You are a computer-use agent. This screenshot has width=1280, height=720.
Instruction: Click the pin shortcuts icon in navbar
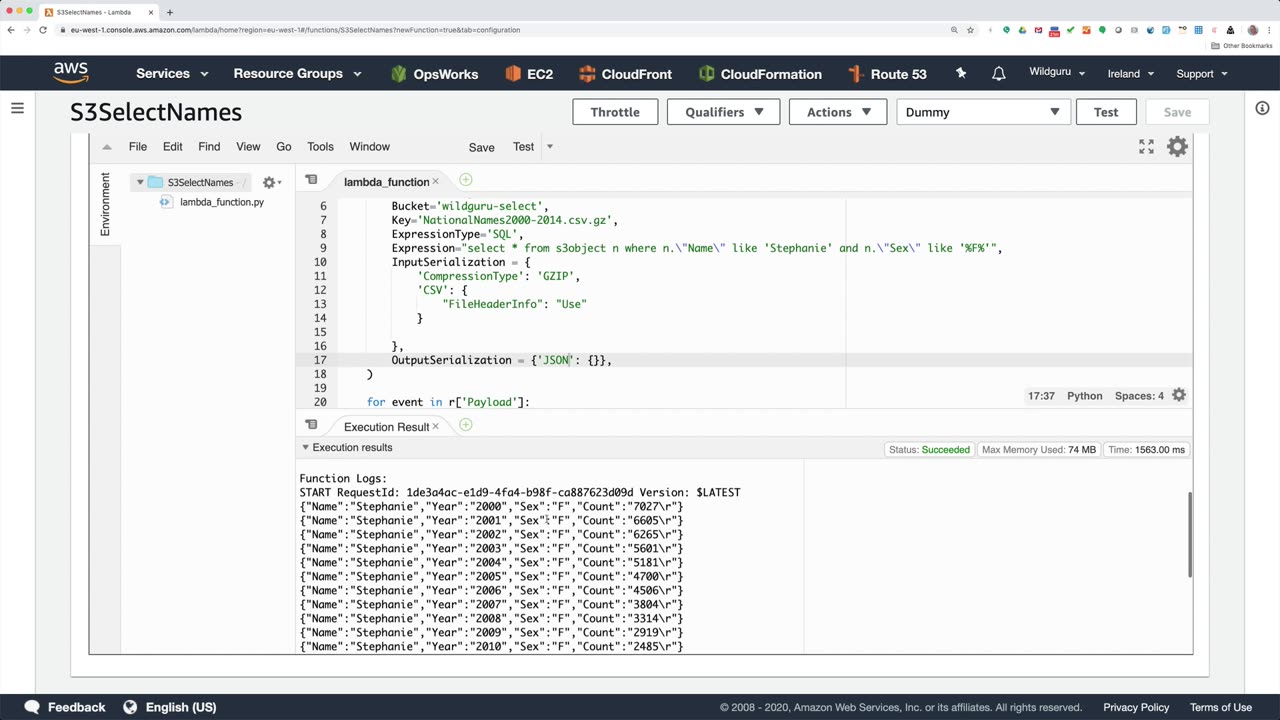point(961,74)
